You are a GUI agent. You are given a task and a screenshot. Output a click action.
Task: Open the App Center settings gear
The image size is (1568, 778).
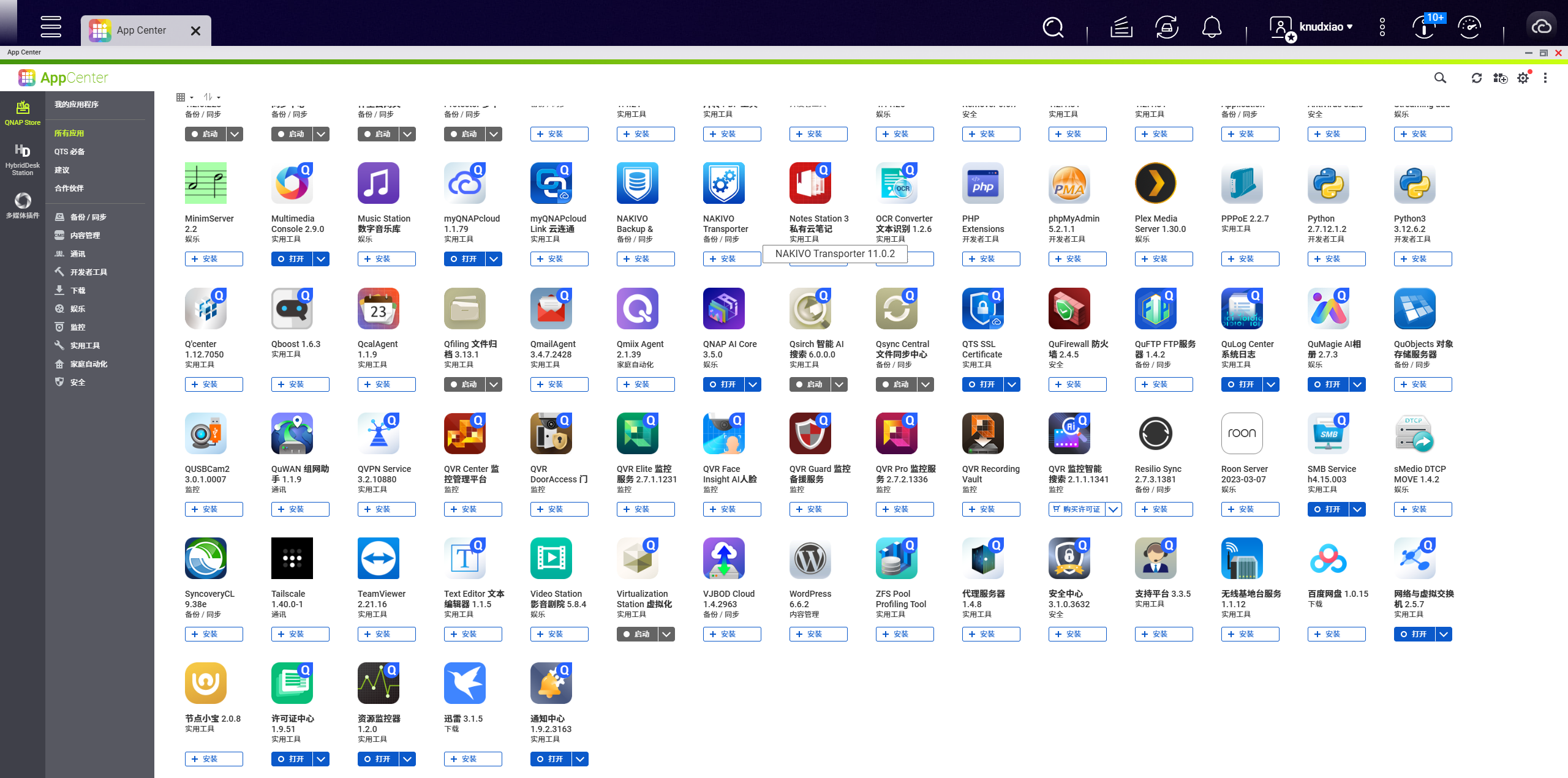point(1523,78)
